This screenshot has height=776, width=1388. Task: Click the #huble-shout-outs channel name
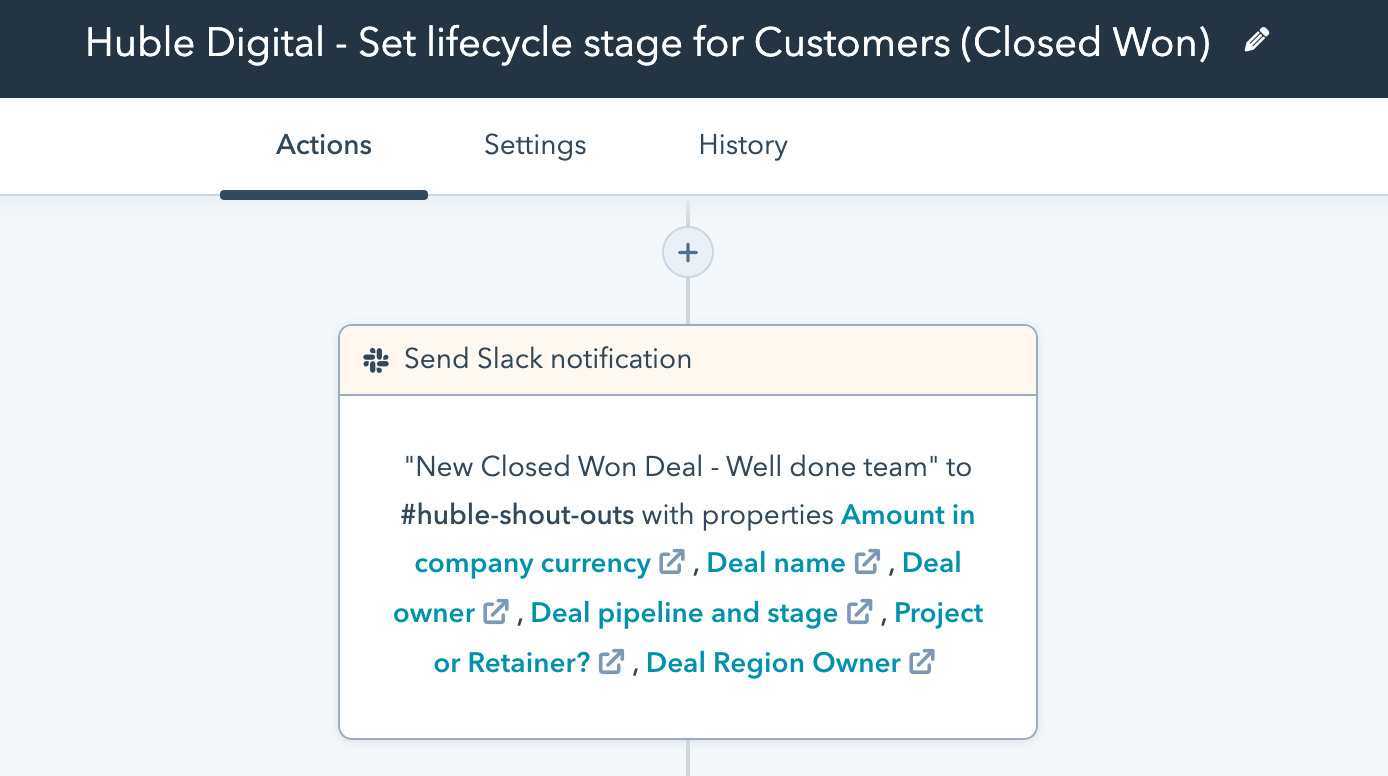point(517,515)
